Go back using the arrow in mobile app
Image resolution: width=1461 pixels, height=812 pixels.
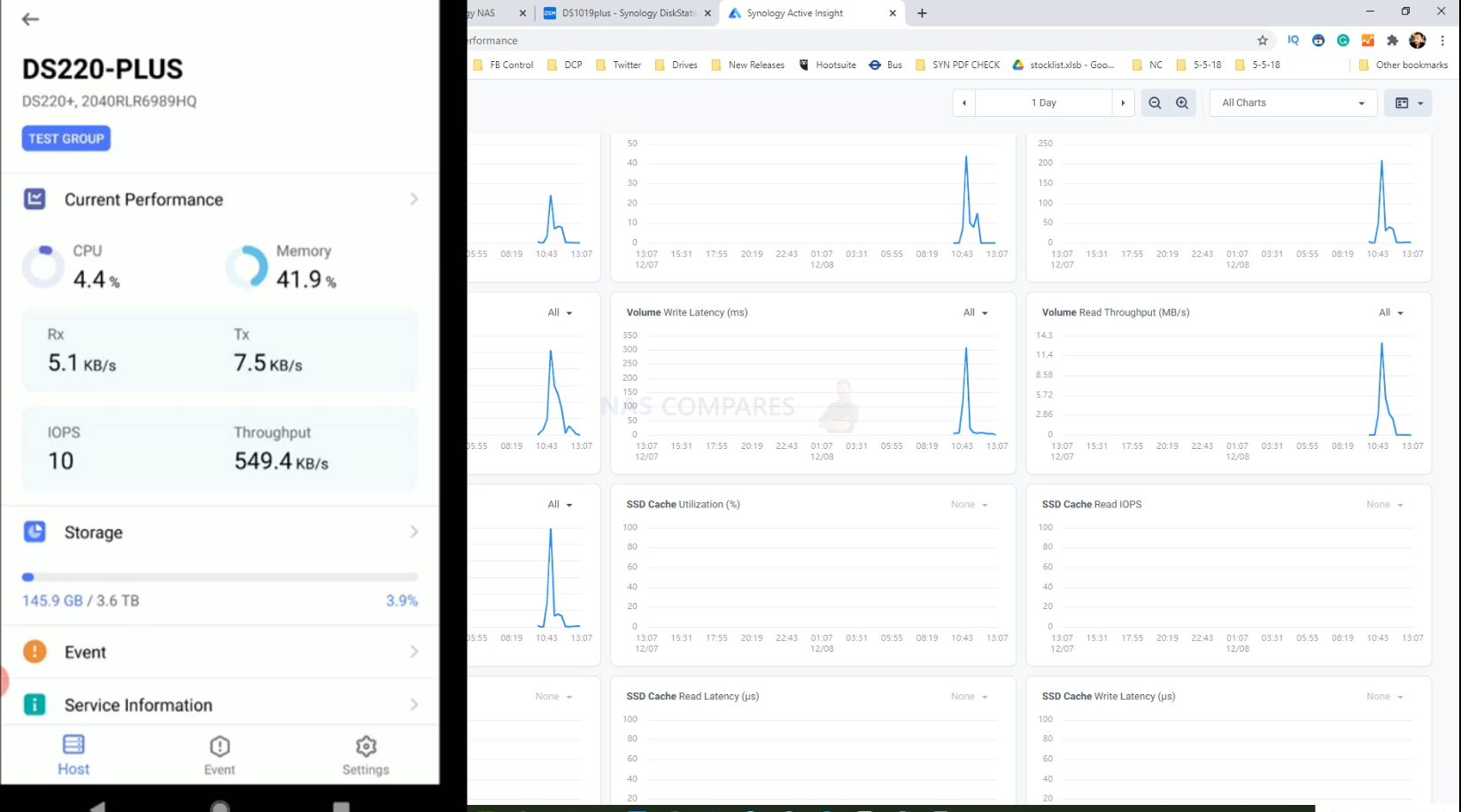(x=30, y=19)
